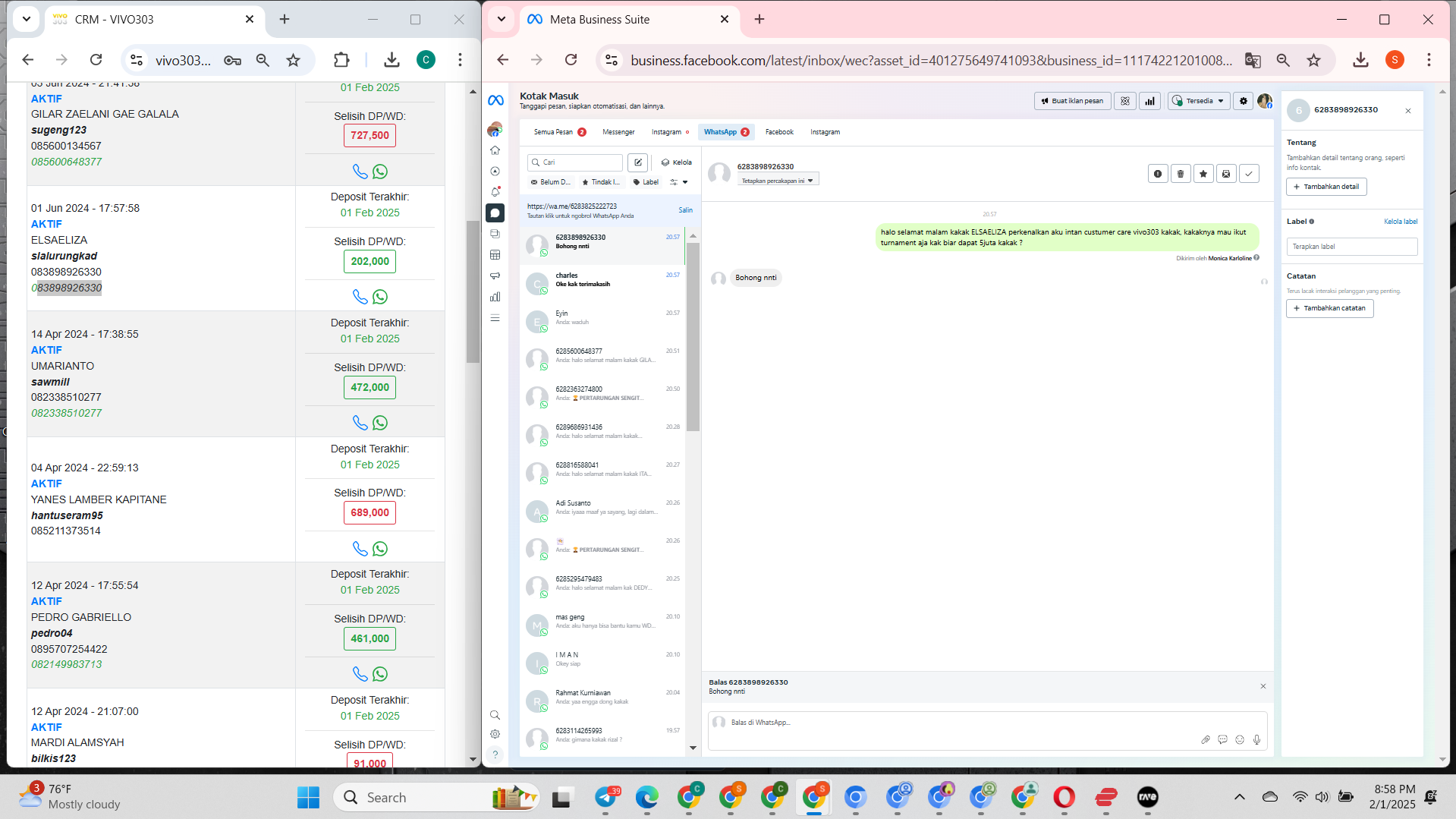Open Insights bar chart icon in Meta sidebar
Image resolution: width=1456 pixels, height=819 pixels.
coord(495,297)
